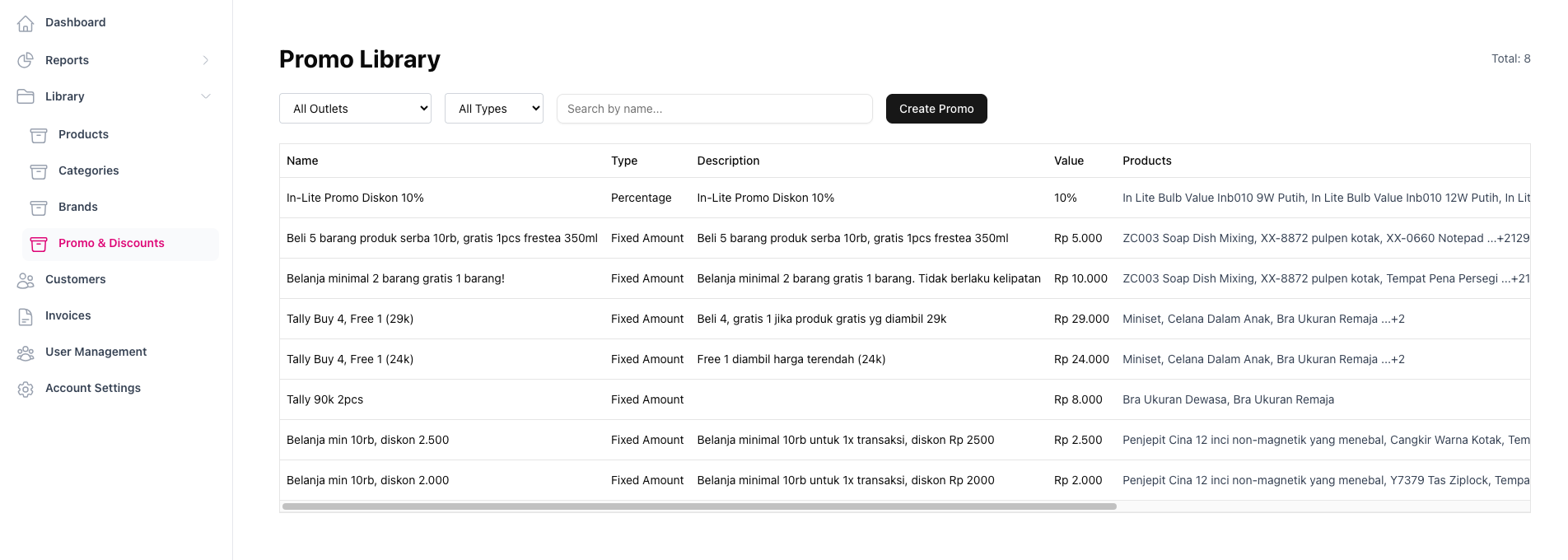
Task: Click the horizontal table scrollbar
Action: 698,506
